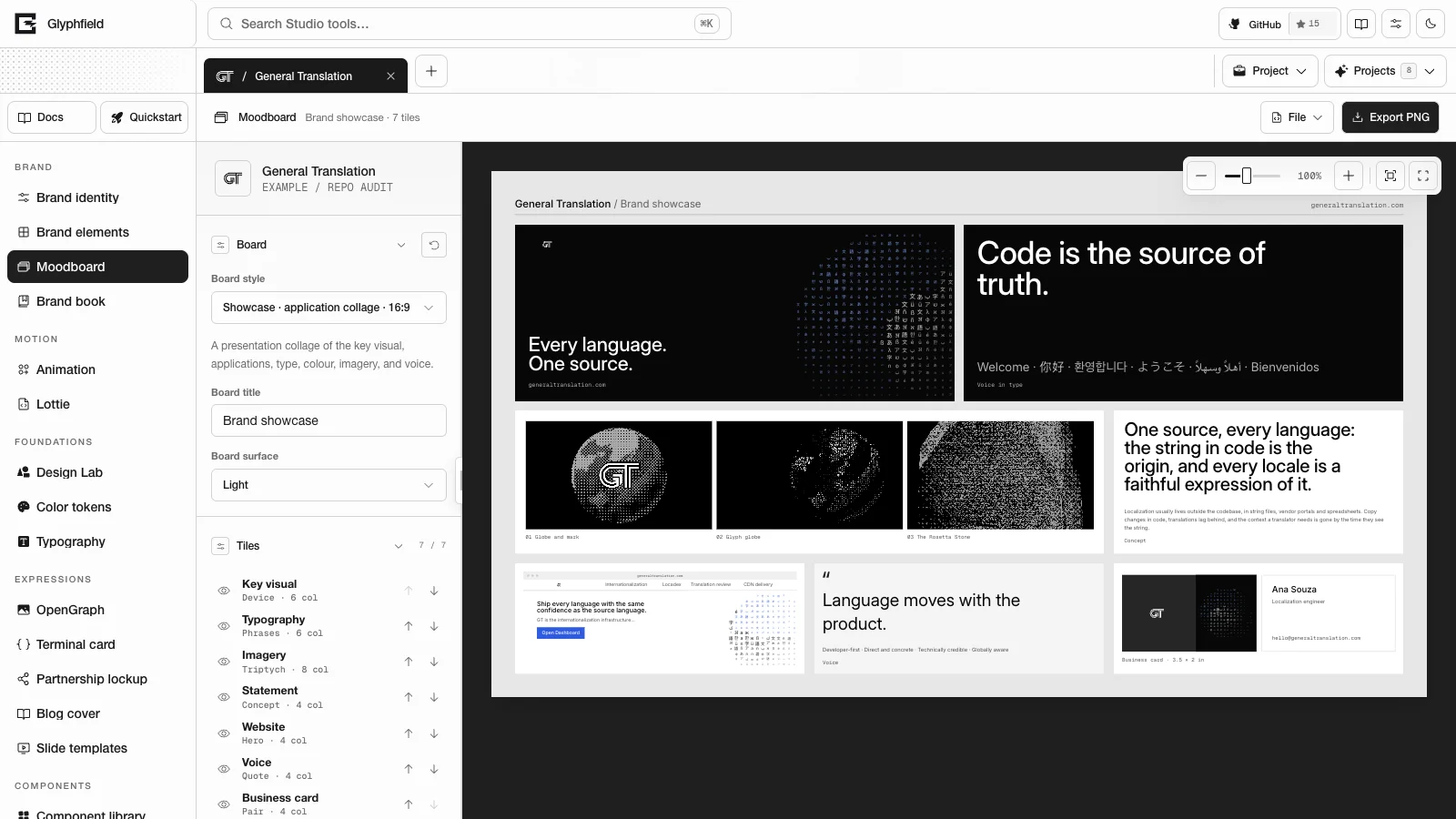The image size is (1456, 819).
Task: Open the Board style dropdown
Action: coord(329,308)
